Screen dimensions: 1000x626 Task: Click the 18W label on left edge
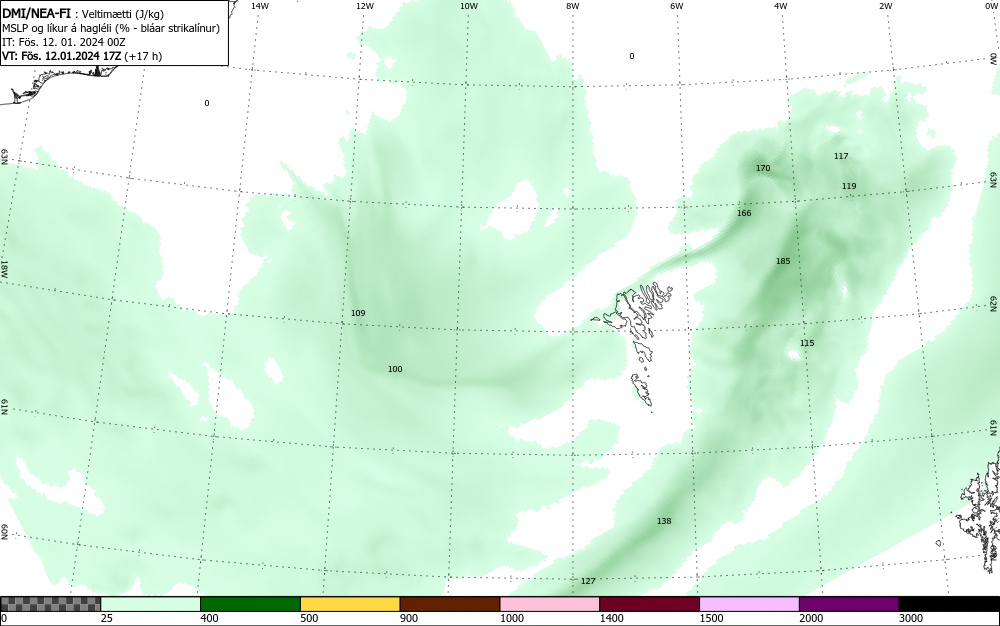pyautogui.click(x=4, y=268)
